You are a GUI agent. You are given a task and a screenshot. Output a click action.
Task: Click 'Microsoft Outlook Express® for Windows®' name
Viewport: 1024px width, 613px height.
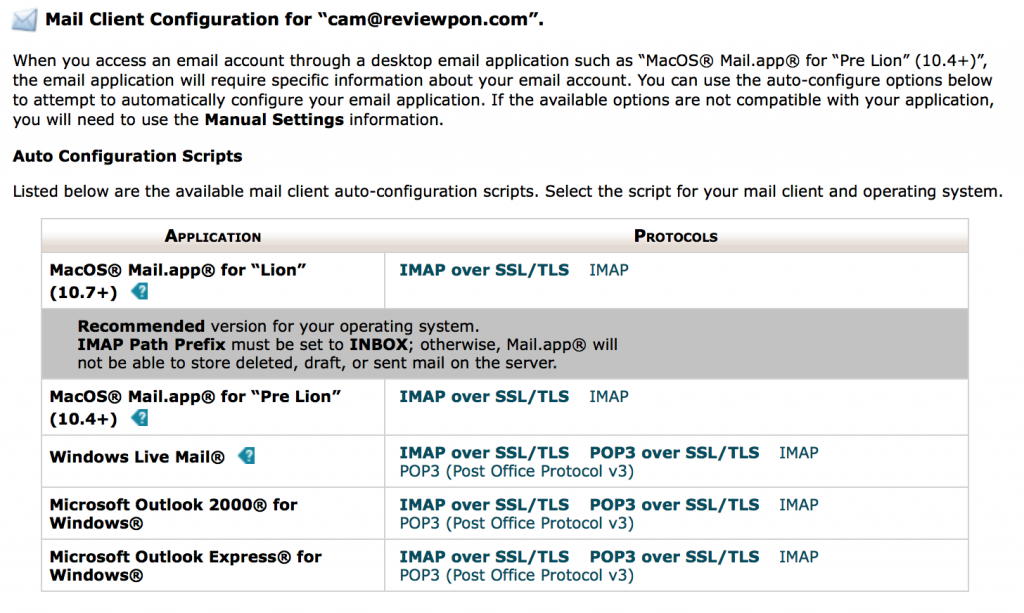pyautogui.click(x=185, y=566)
